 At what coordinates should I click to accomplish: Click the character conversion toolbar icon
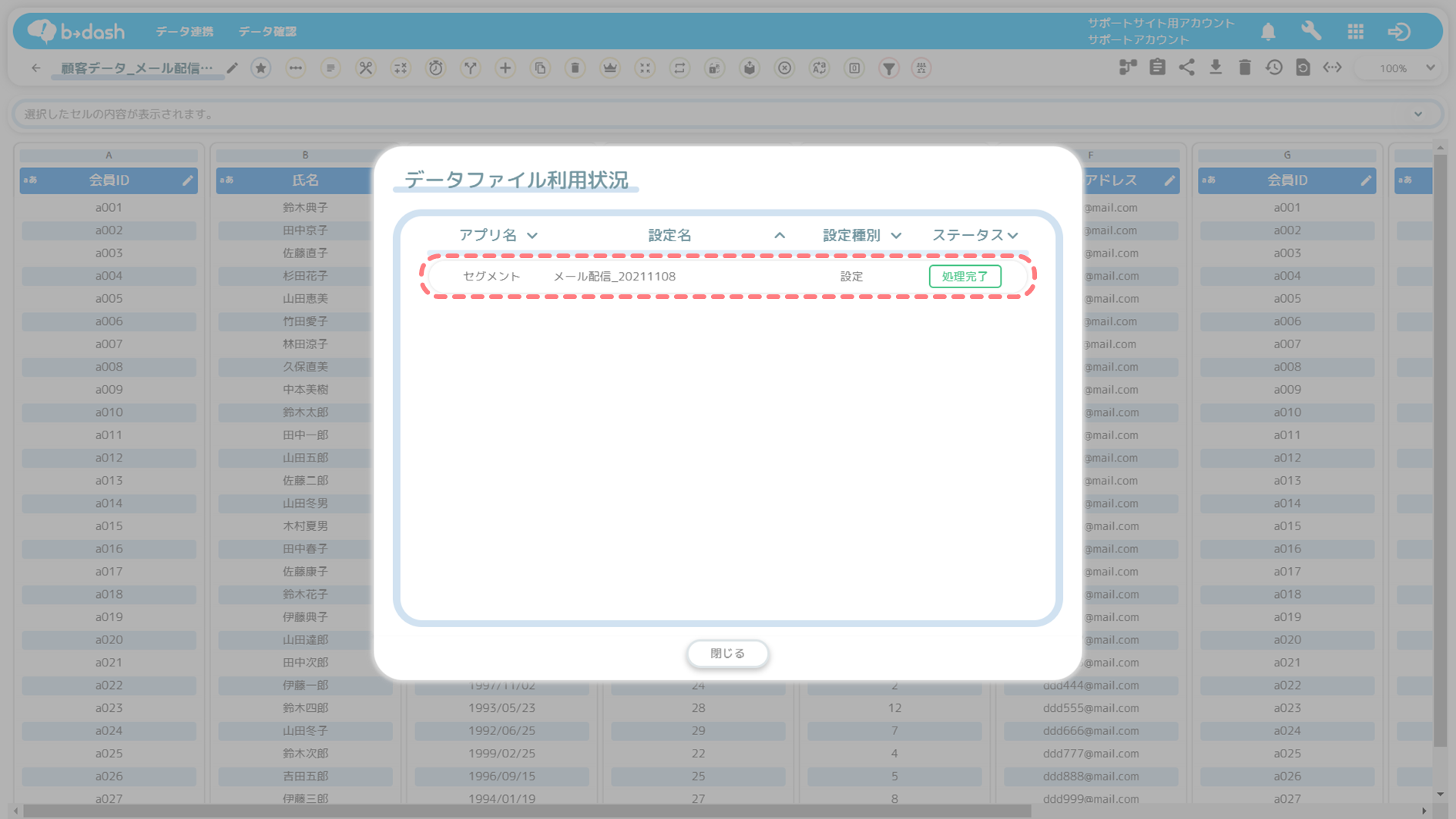point(820,68)
